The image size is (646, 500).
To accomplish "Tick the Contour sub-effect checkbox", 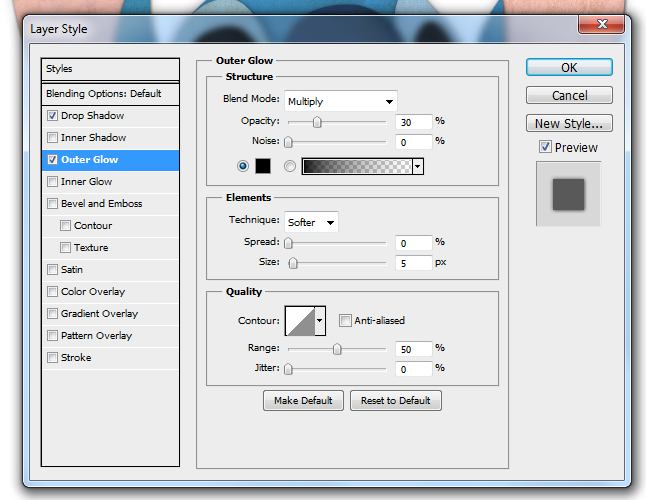I will pyautogui.click(x=65, y=225).
